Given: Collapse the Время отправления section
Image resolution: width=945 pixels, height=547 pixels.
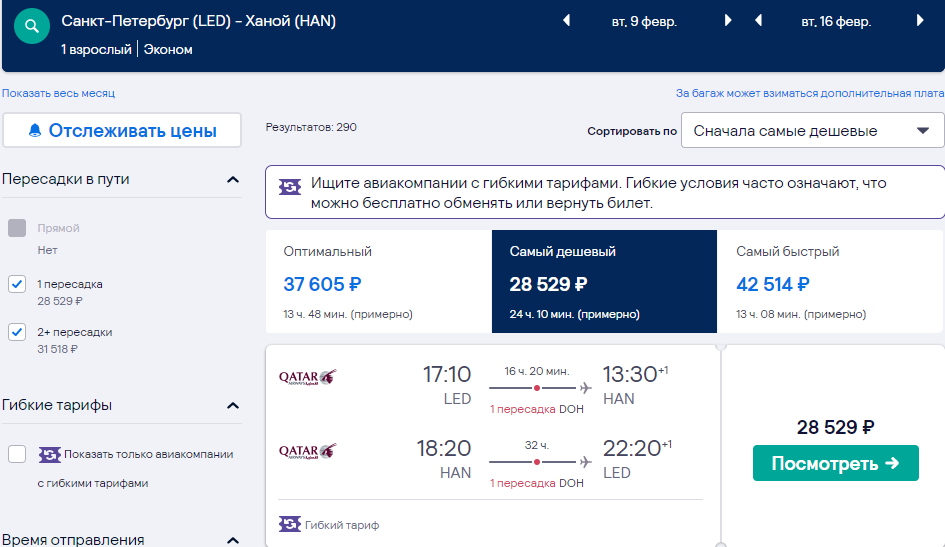Looking at the screenshot, I should coord(233,540).
